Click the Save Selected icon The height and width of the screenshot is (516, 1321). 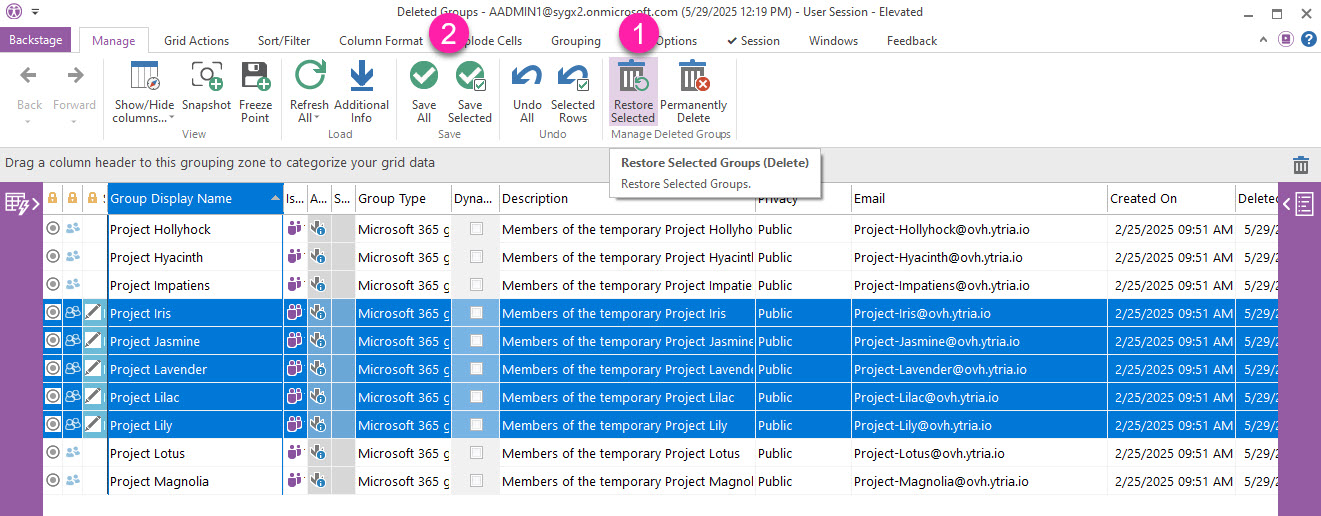(x=469, y=90)
